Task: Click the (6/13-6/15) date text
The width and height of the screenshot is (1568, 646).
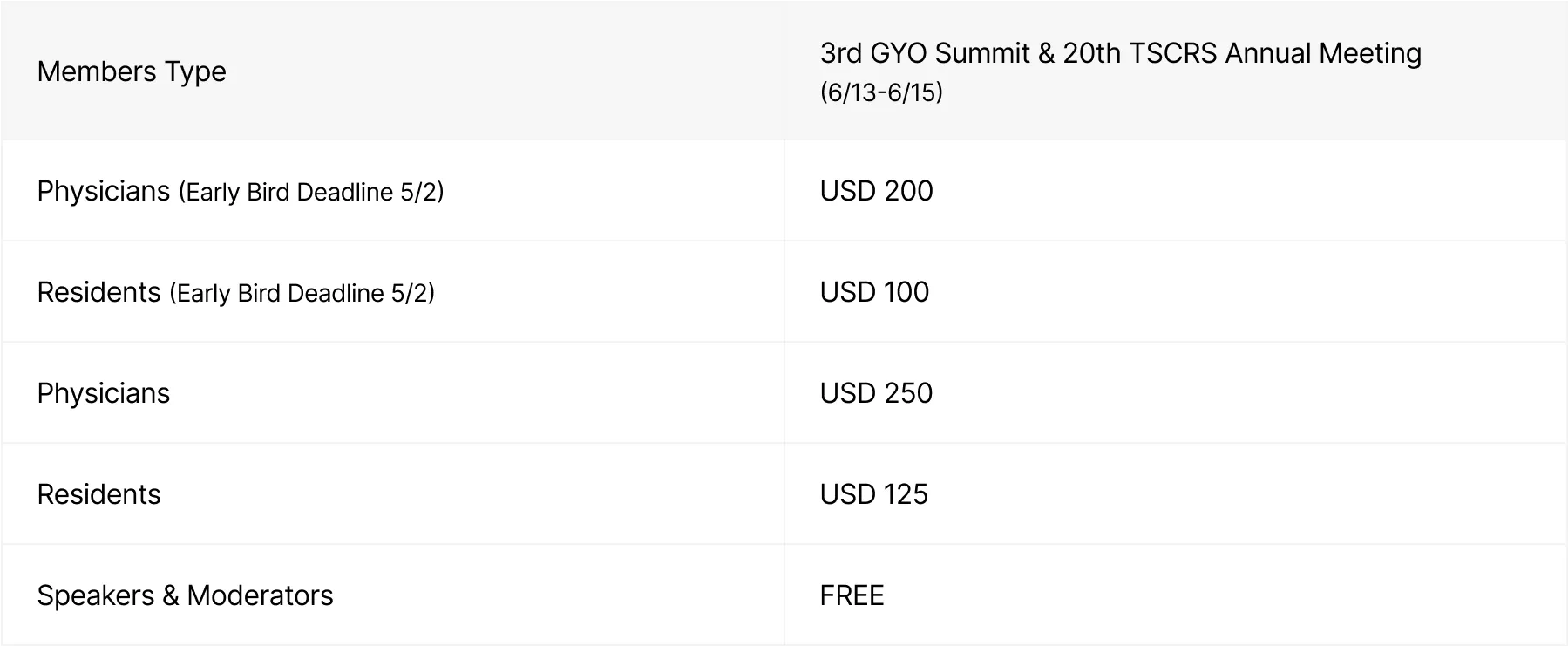Action: click(x=881, y=92)
